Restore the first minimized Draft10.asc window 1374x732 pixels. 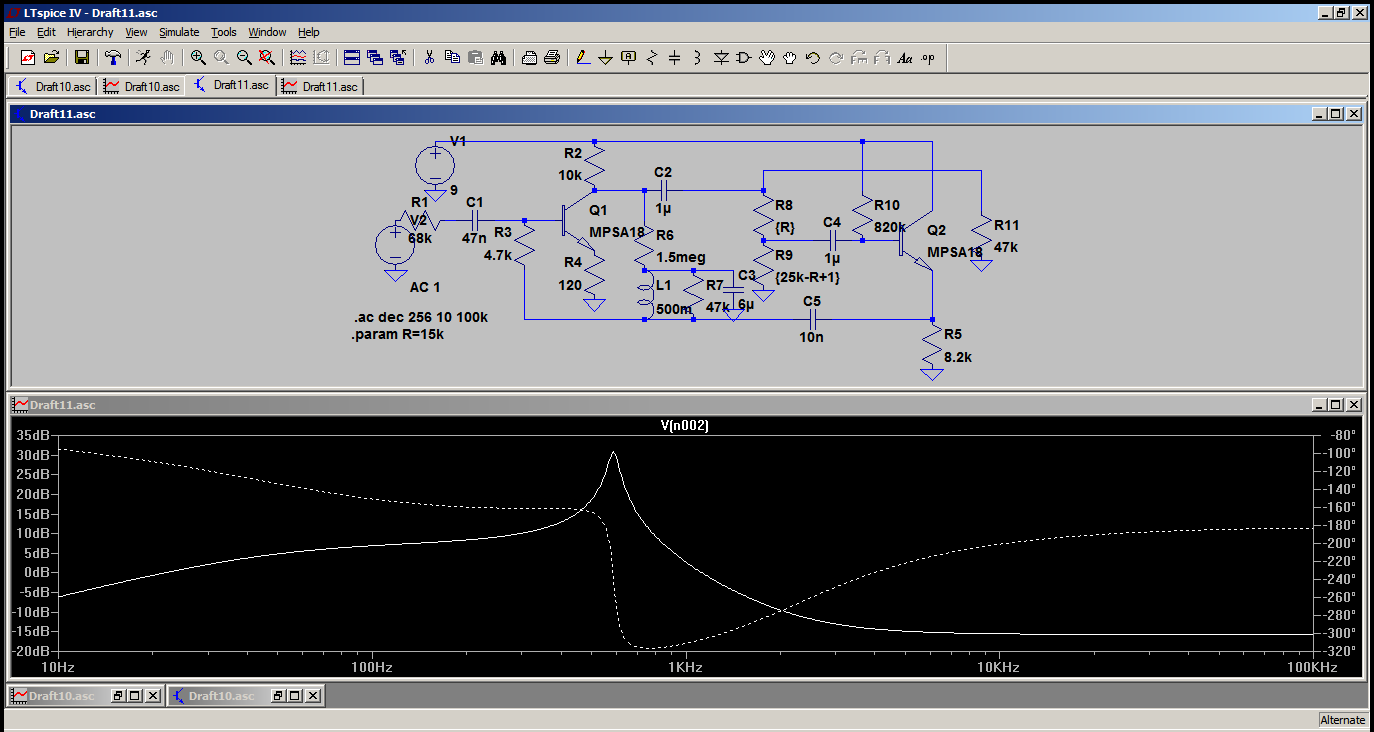click(x=116, y=695)
